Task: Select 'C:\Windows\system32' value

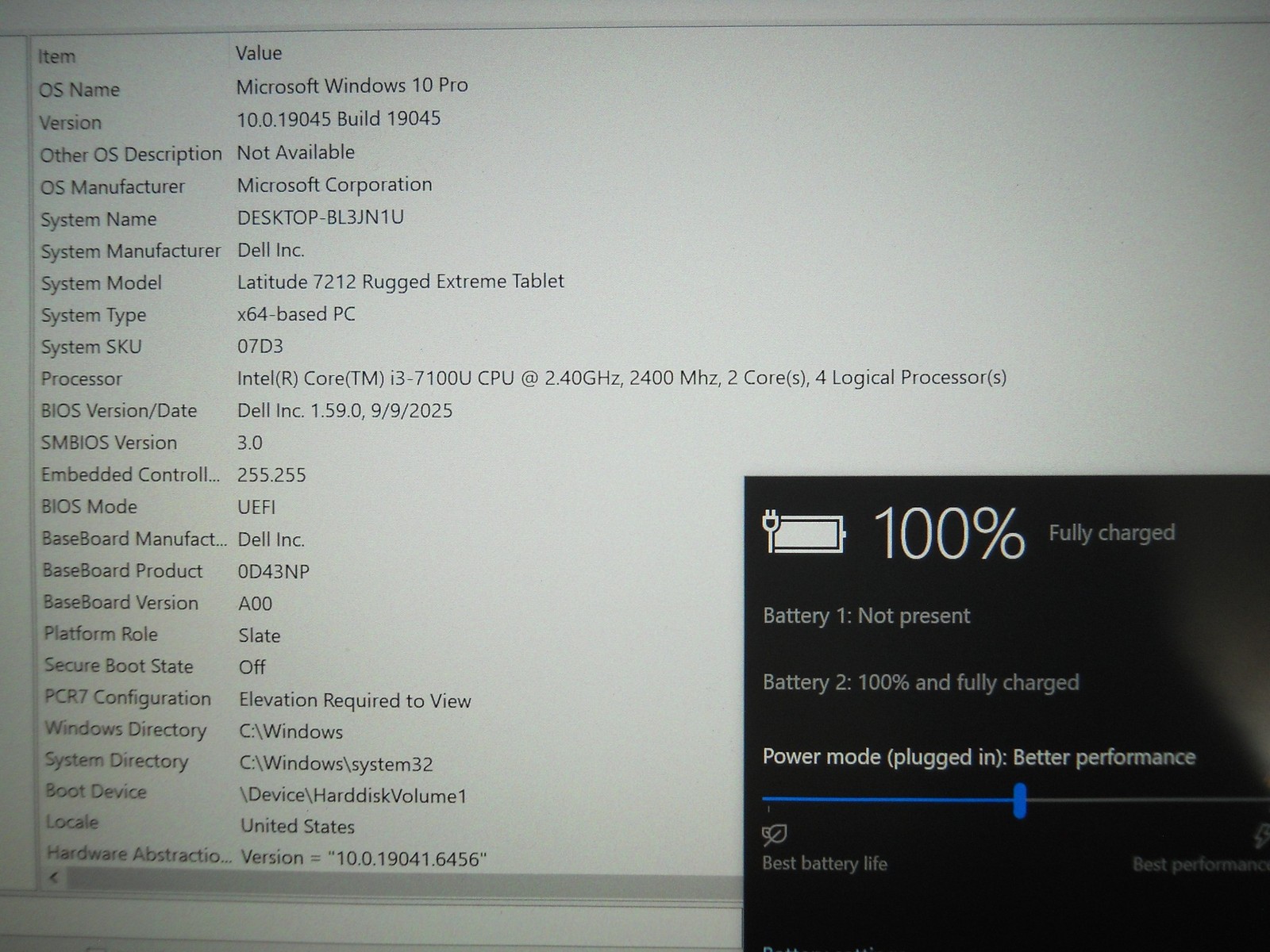Action: pos(337,764)
